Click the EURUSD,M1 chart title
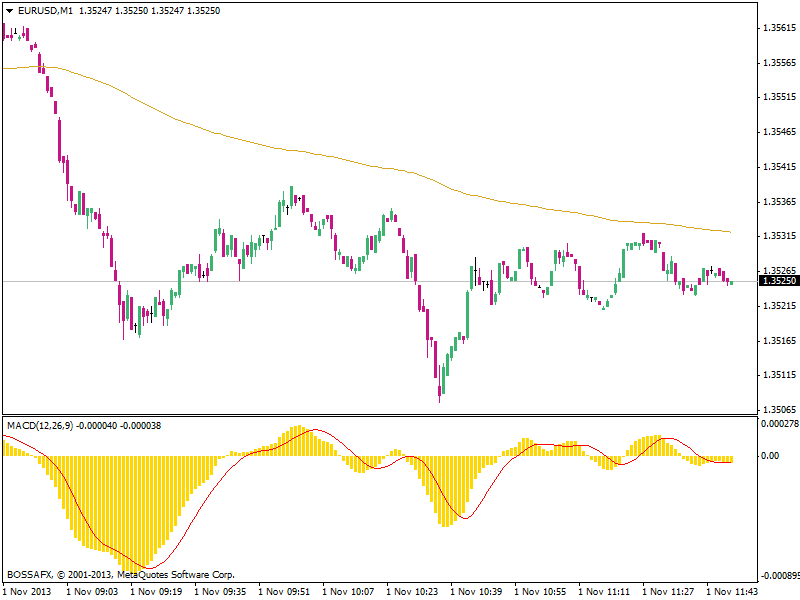This screenshot has height=600, width=800. [45, 11]
